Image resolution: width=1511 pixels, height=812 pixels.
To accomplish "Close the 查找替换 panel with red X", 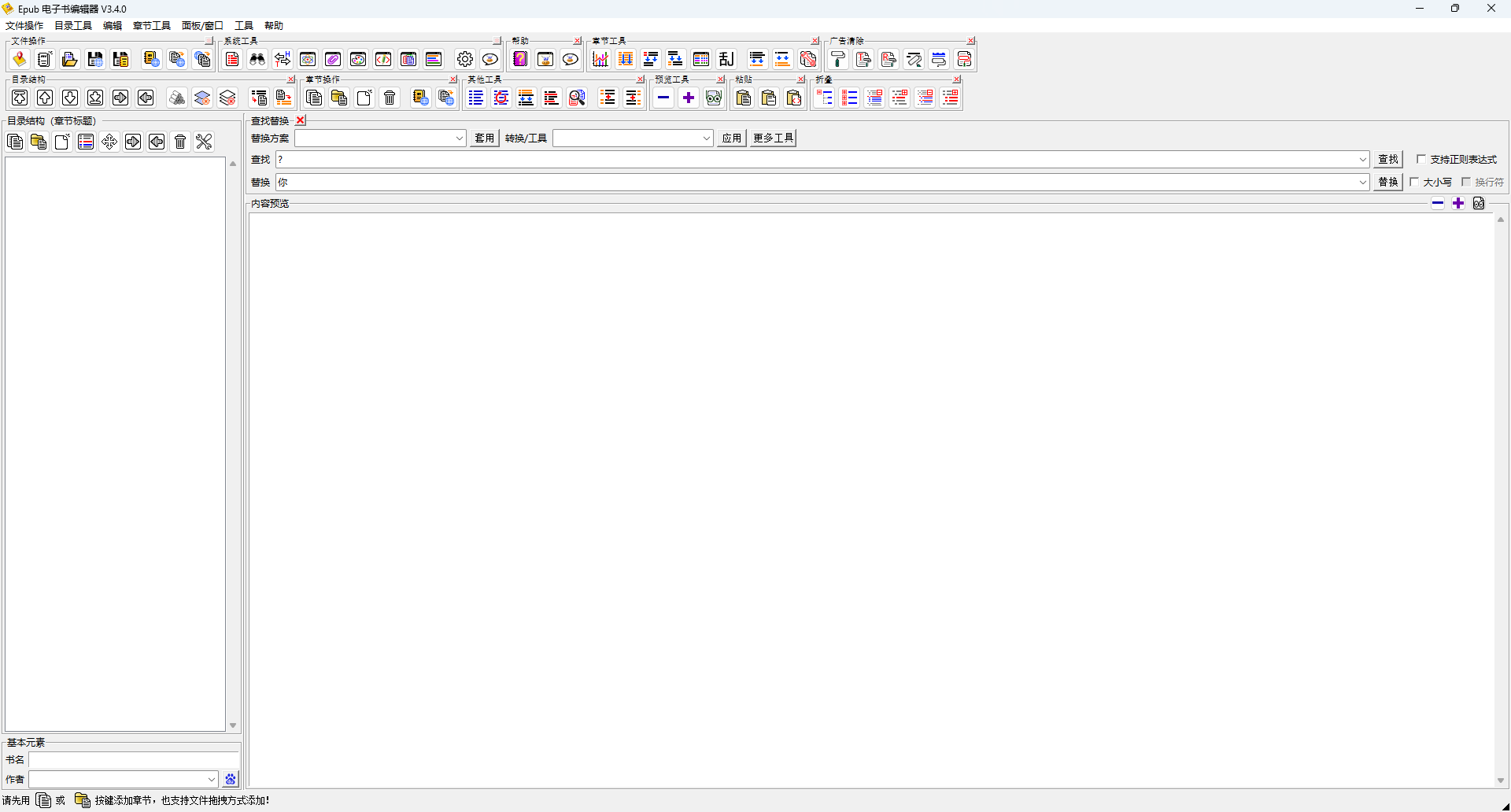I will coord(301,120).
